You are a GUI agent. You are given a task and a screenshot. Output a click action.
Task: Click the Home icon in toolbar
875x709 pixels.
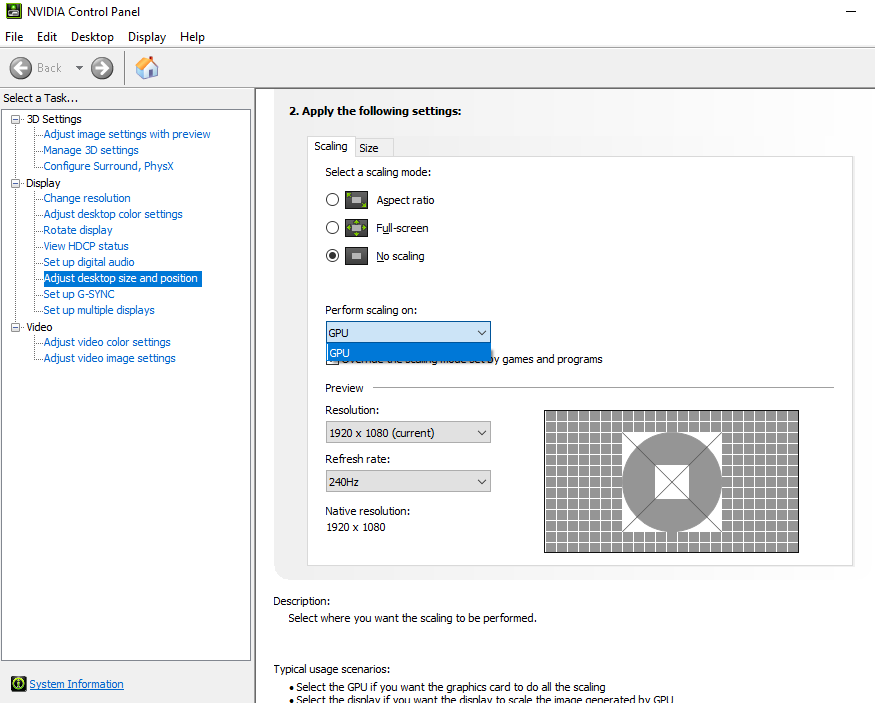147,68
